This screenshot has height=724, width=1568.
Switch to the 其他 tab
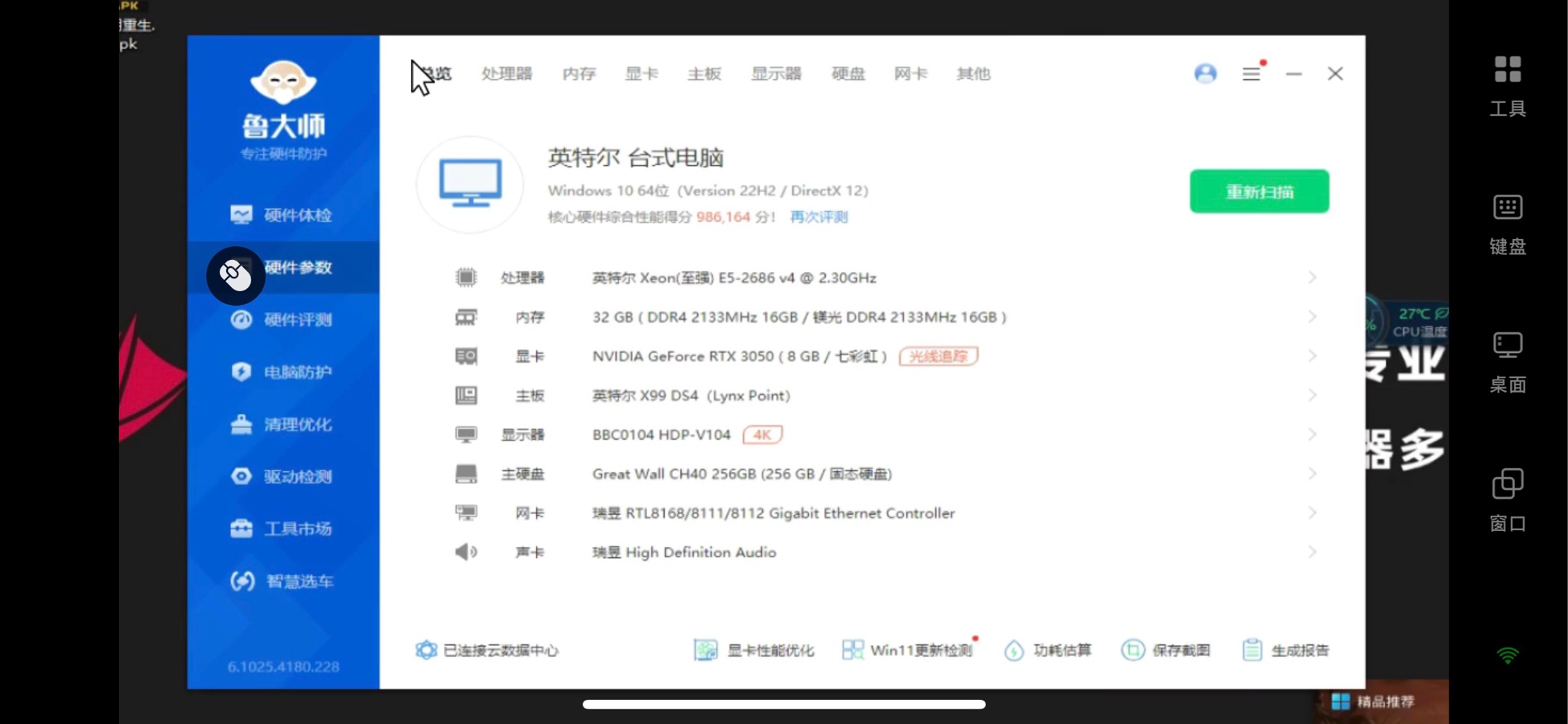point(973,74)
